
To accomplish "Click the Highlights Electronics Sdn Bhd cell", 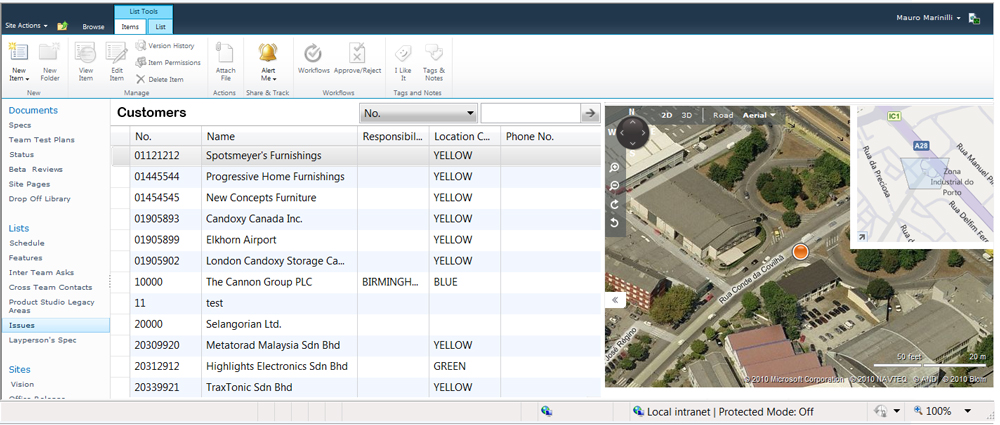I will 277,366.
